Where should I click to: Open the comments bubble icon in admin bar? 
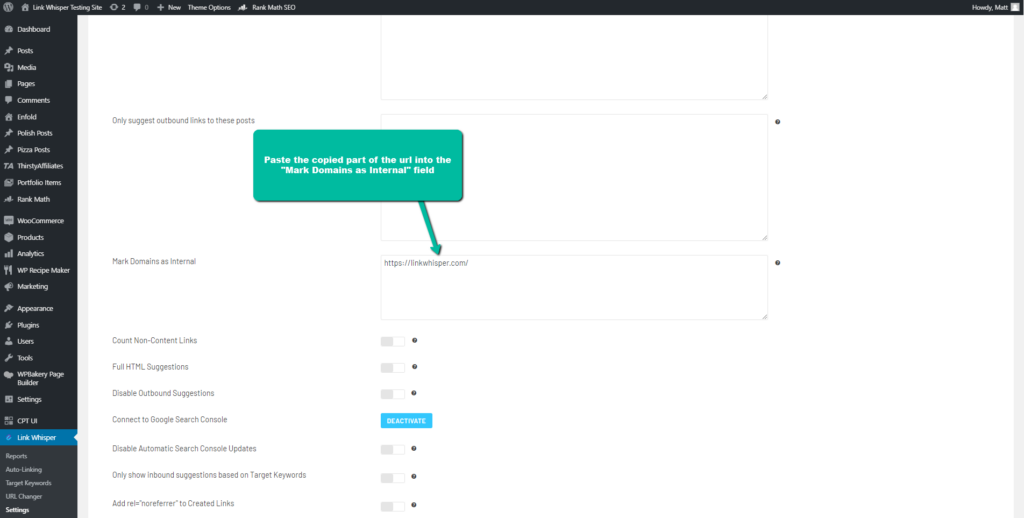coord(139,7)
